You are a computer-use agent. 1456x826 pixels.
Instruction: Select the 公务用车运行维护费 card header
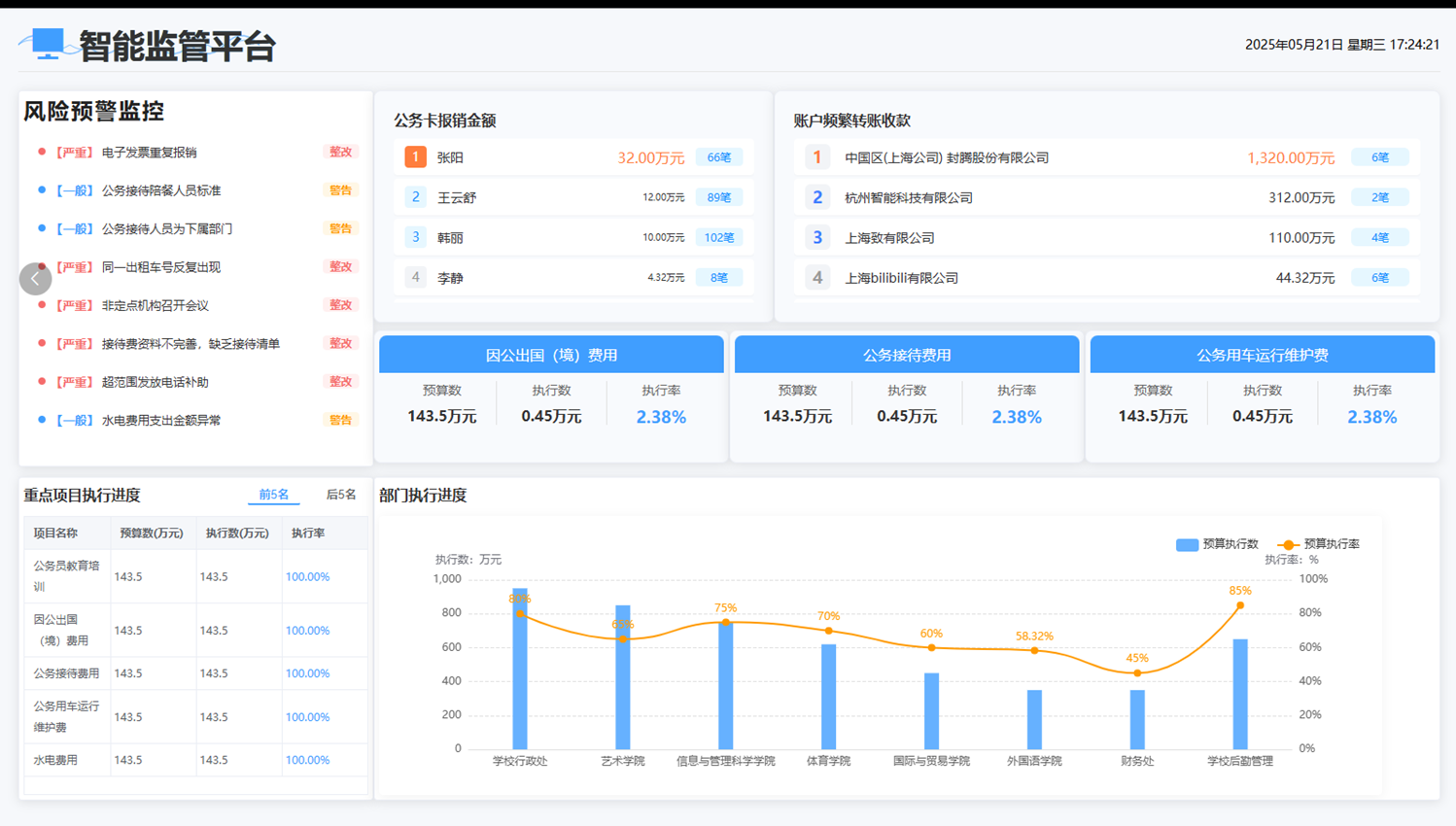coord(1262,355)
